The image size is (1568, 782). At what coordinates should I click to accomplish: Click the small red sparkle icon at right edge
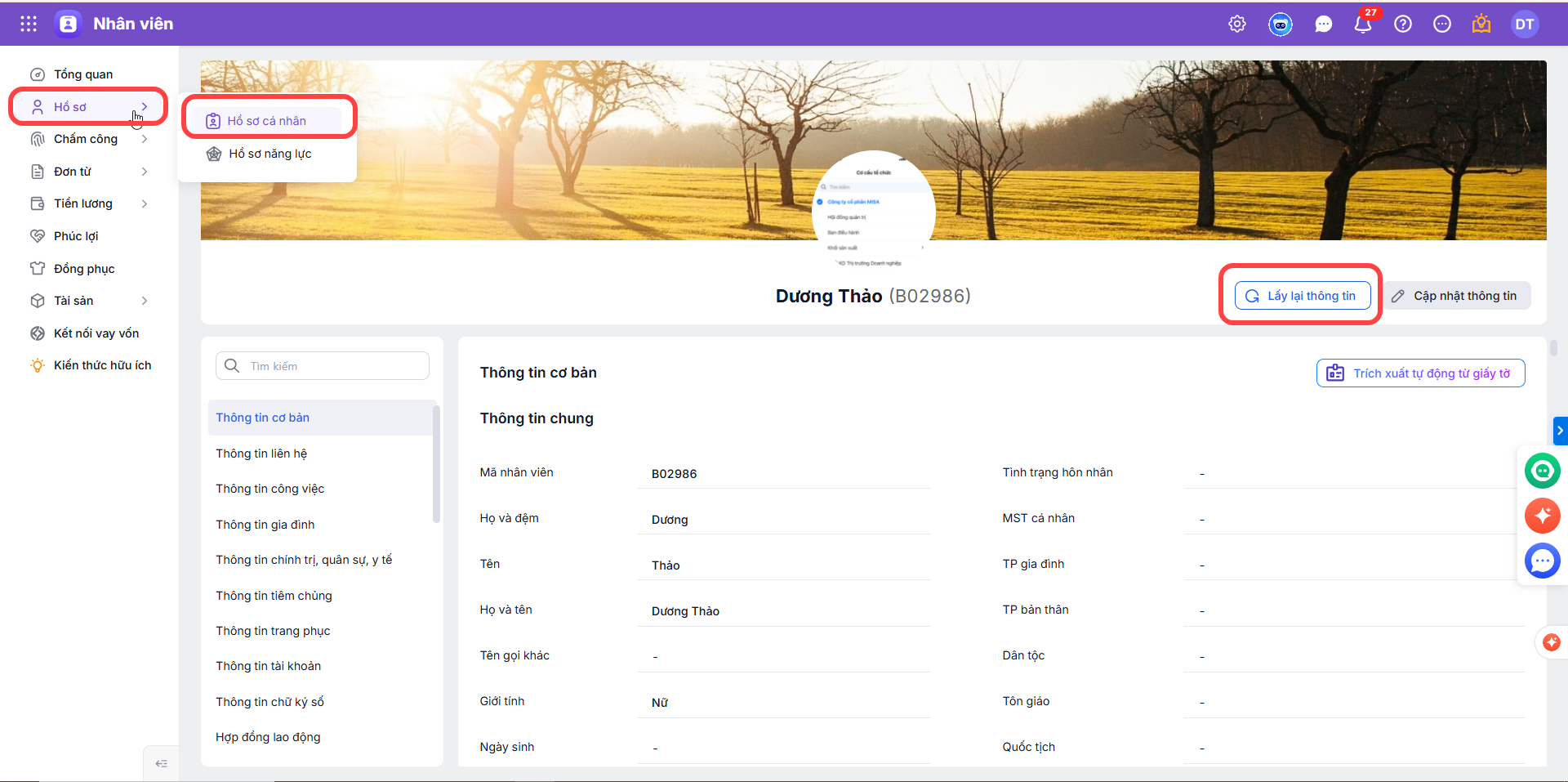tap(1552, 642)
